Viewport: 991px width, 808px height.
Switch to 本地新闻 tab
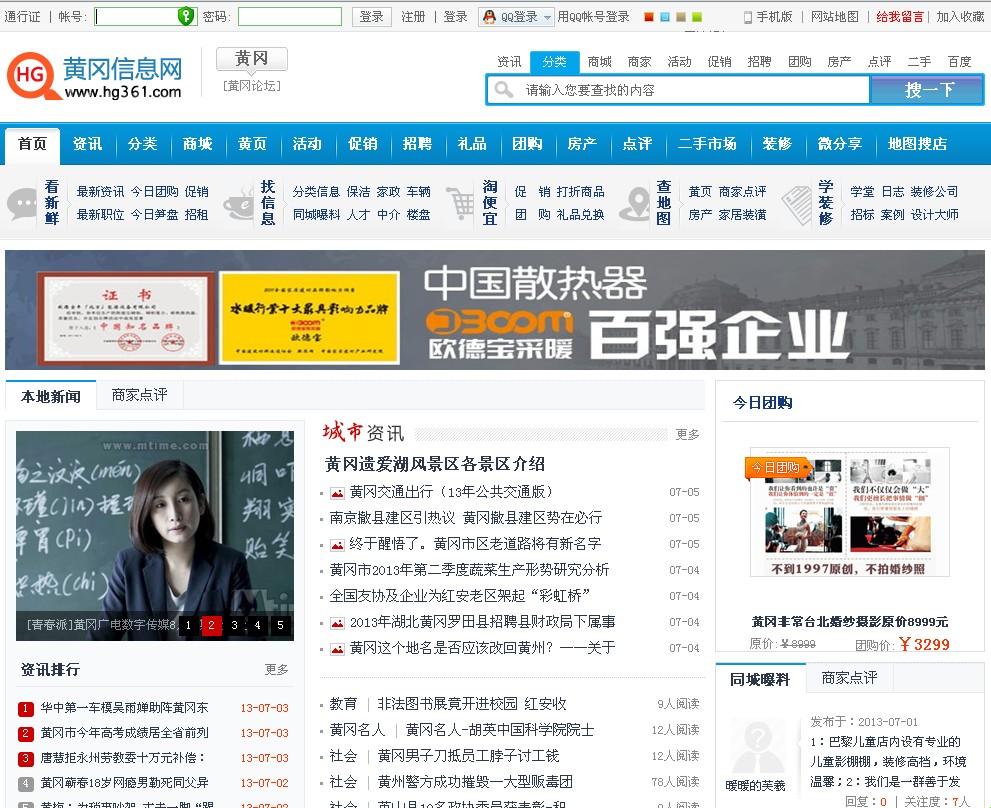[51, 396]
